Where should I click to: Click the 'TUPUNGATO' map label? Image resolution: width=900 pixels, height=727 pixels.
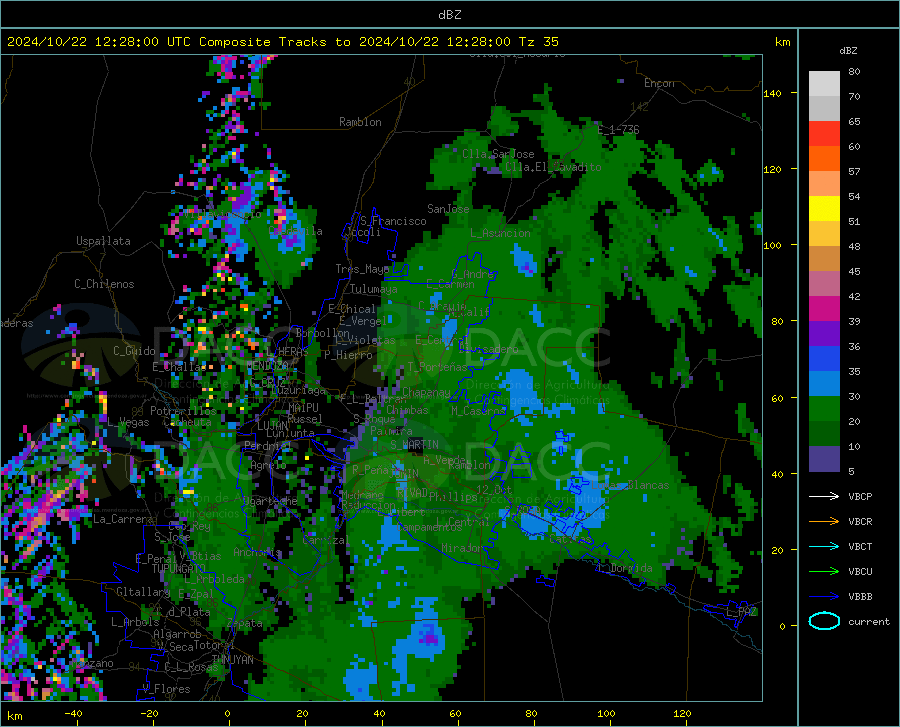pyautogui.click(x=179, y=569)
